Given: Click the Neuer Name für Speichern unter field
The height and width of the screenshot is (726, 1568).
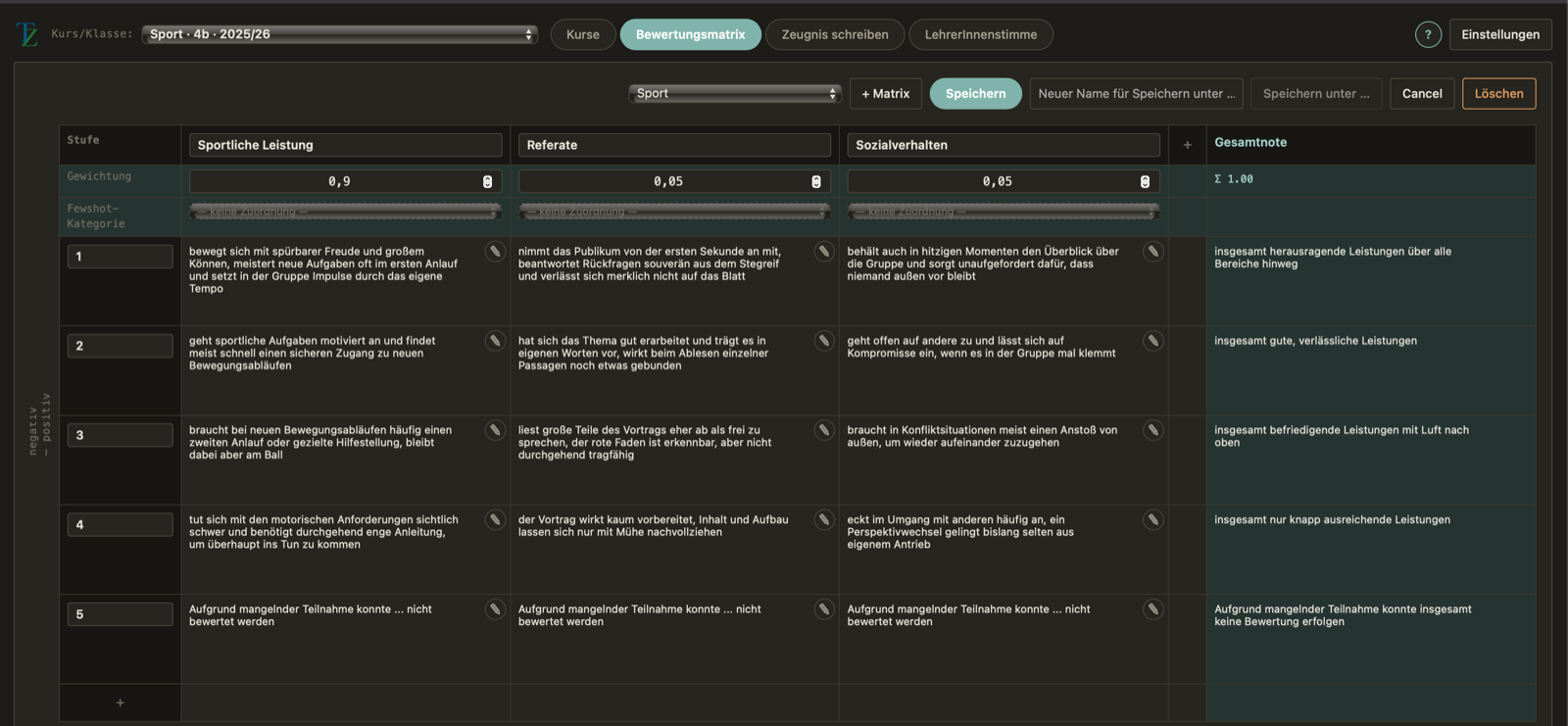Looking at the screenshot, I should coord(1136,93).
